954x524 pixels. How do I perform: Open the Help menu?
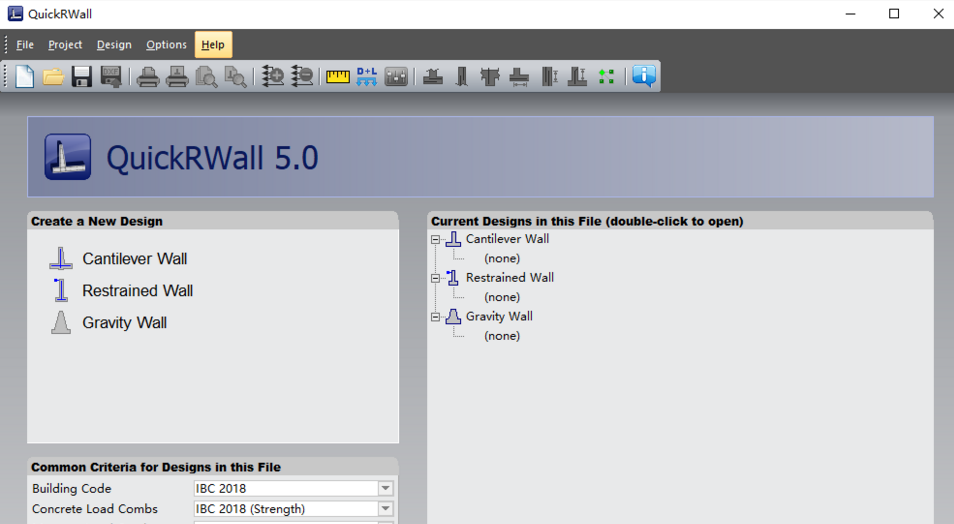pos(213,45)
